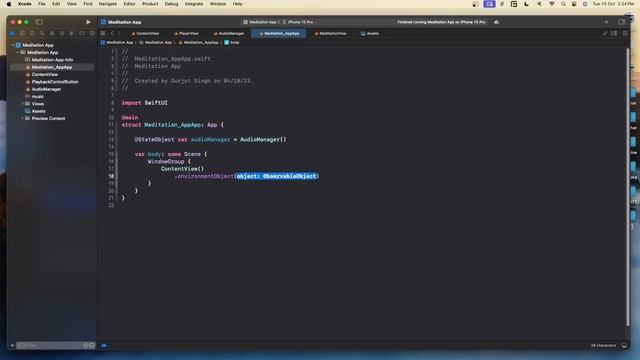Open the Test navigator icon

[62, 33]
